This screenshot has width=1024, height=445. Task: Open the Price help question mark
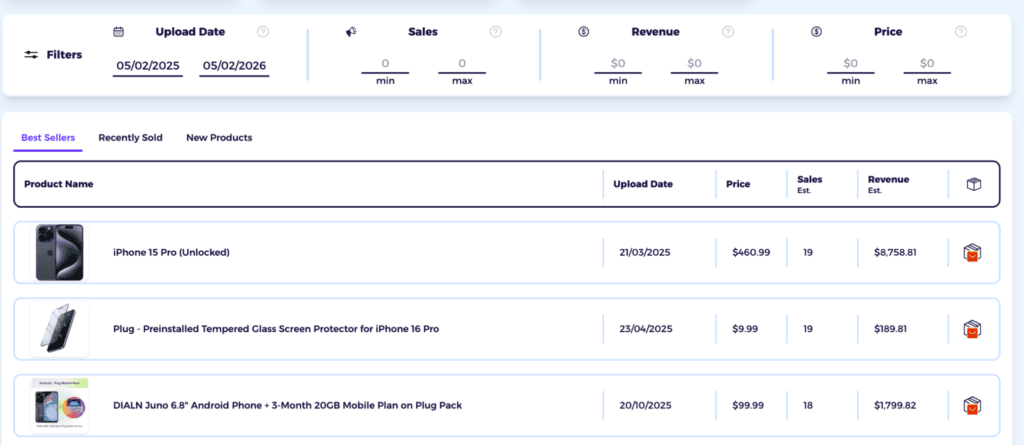(x=961, y=31)
